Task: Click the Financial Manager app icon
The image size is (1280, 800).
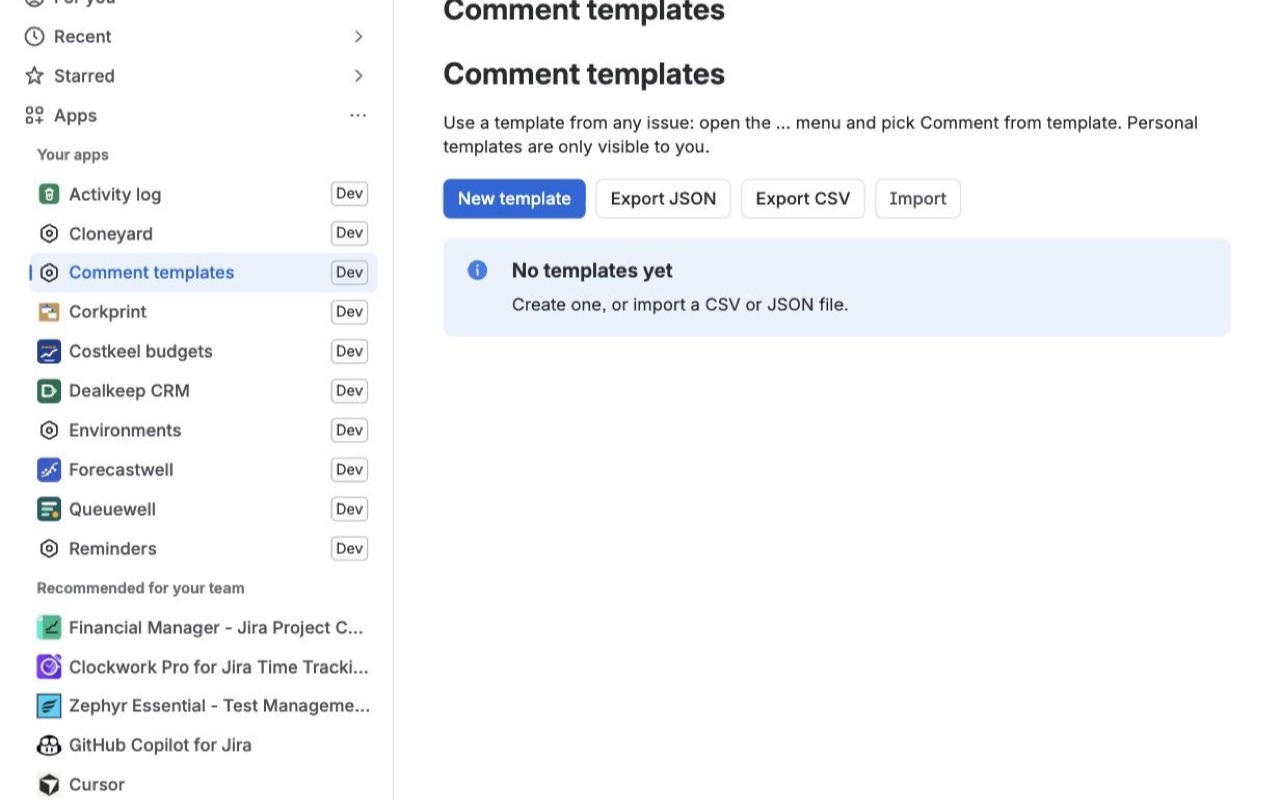Action: tap(49, 627)
